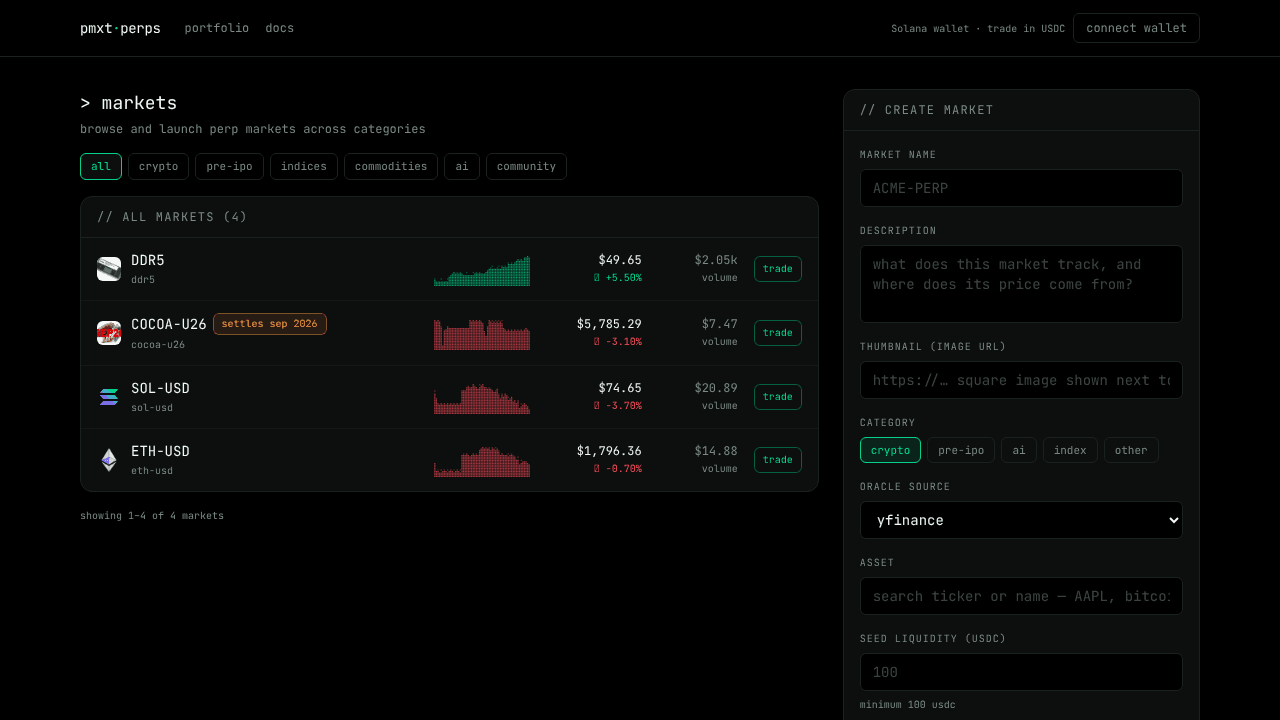Click the SOL-USD Solana logo icon
Viewport: 1280px width, 720px height.
coord(109,397)
